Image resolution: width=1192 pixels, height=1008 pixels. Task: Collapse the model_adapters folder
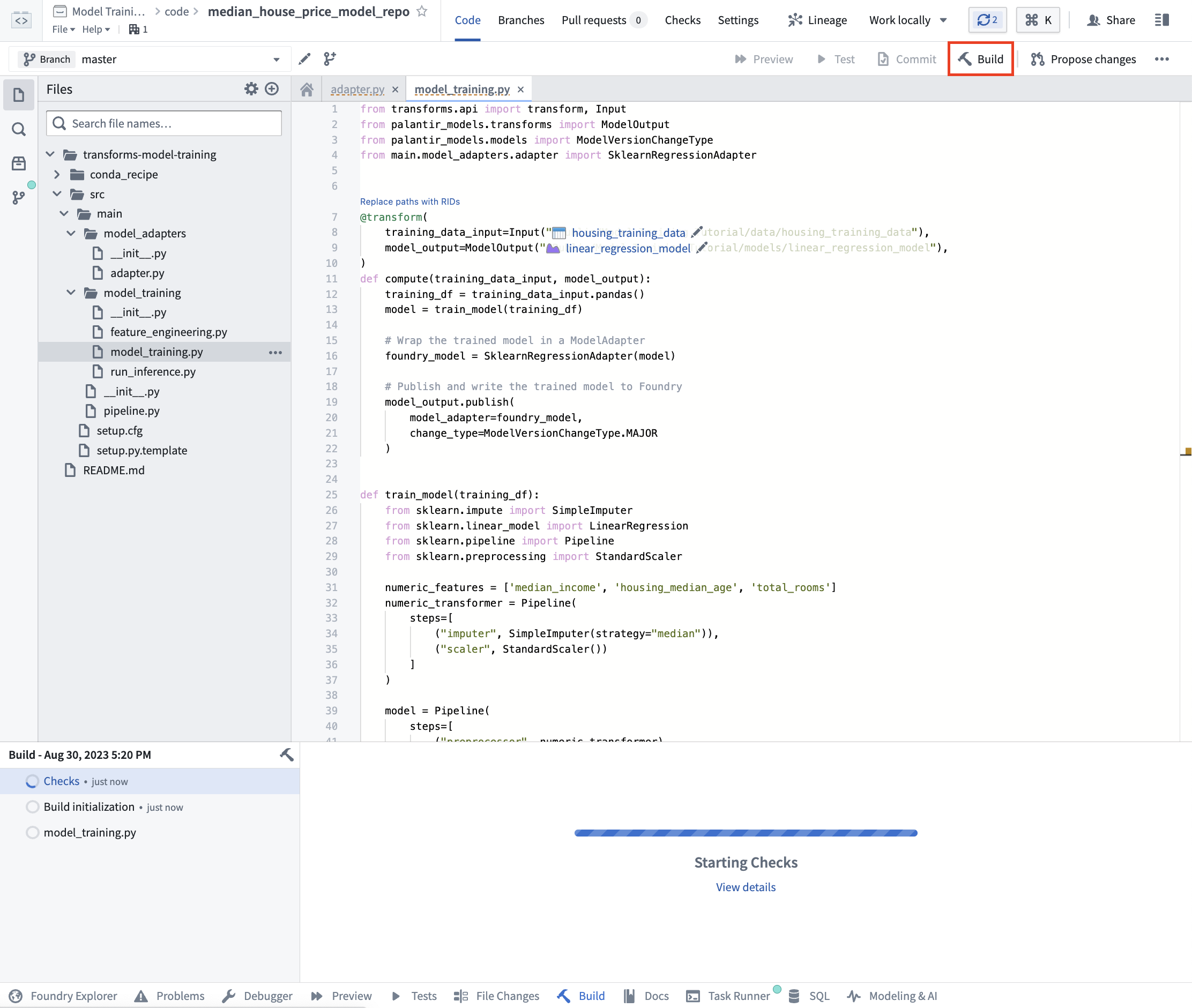click(x=71, y=233)
